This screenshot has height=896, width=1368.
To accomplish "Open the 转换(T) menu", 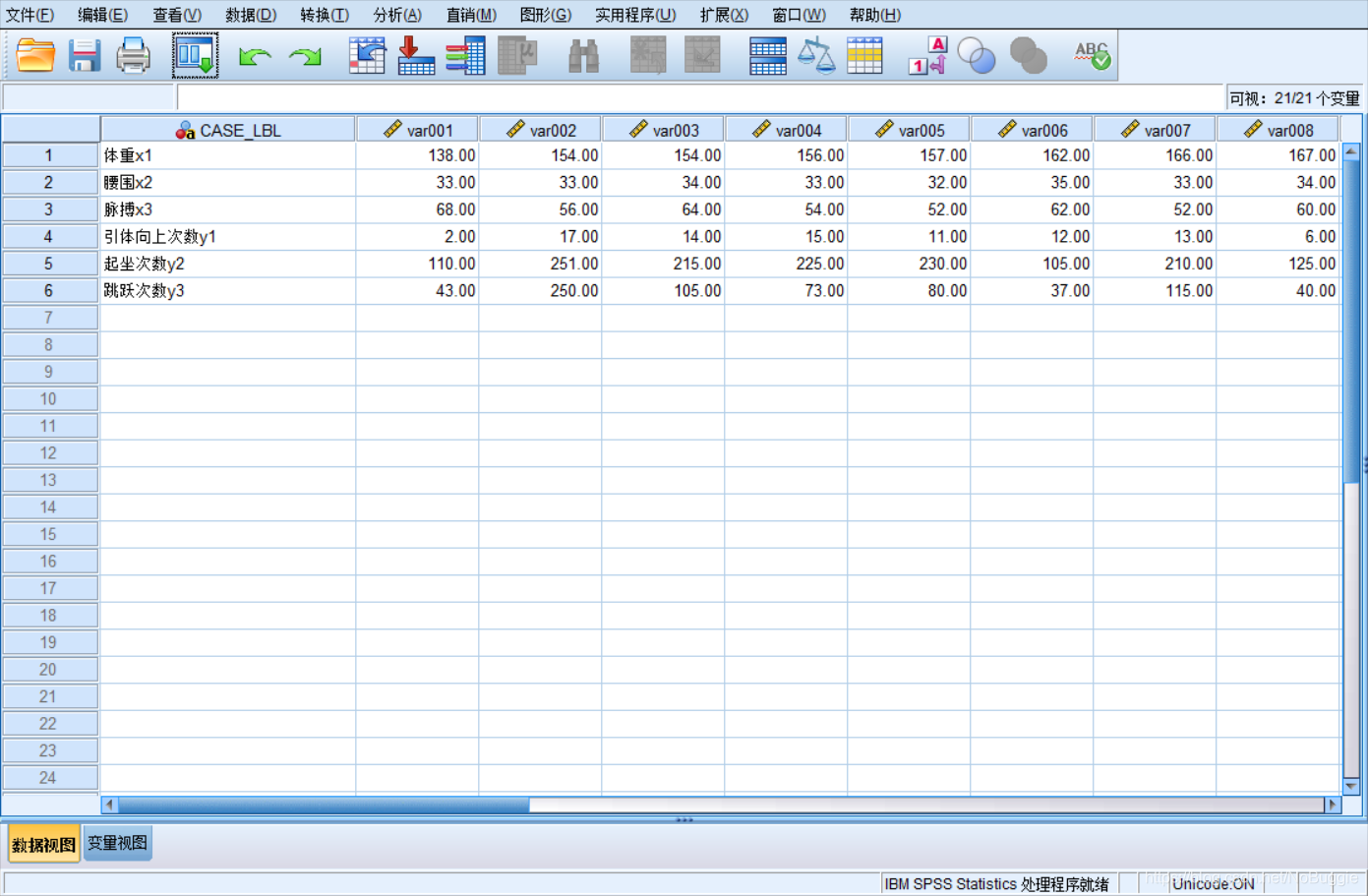I will coord(325,15).
